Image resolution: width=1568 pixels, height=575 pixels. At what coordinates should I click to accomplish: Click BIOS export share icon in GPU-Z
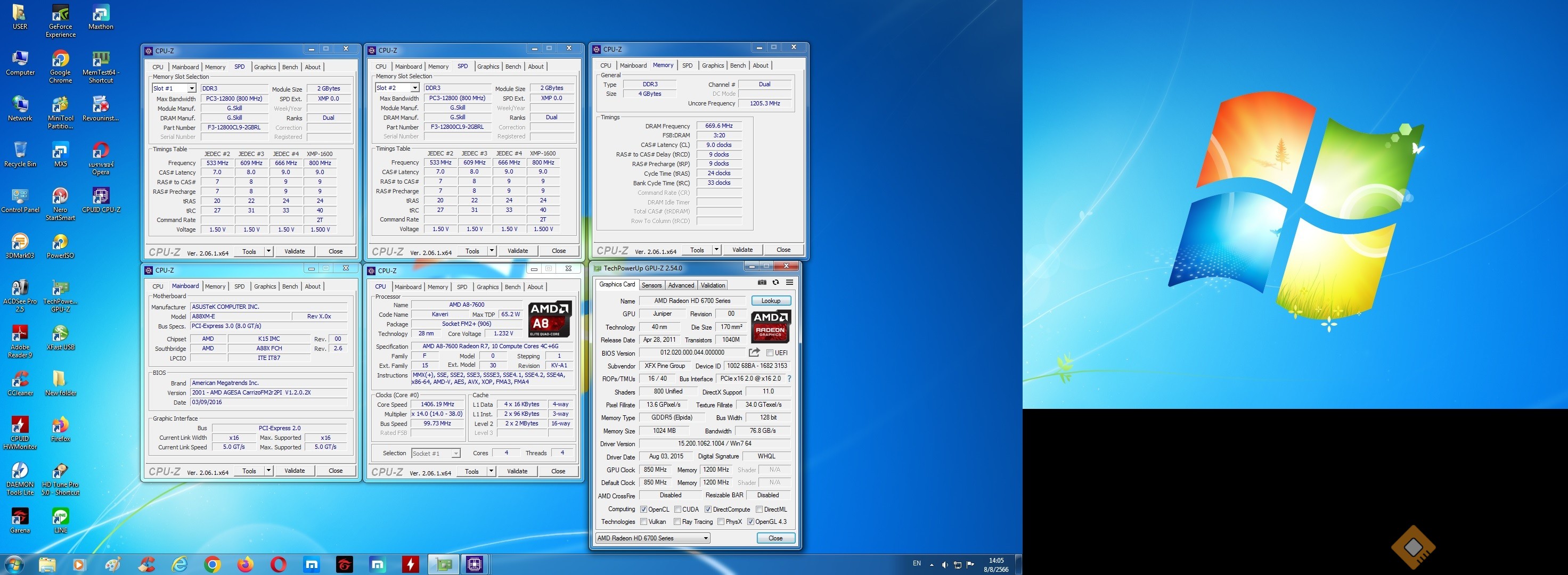(754, 352)
